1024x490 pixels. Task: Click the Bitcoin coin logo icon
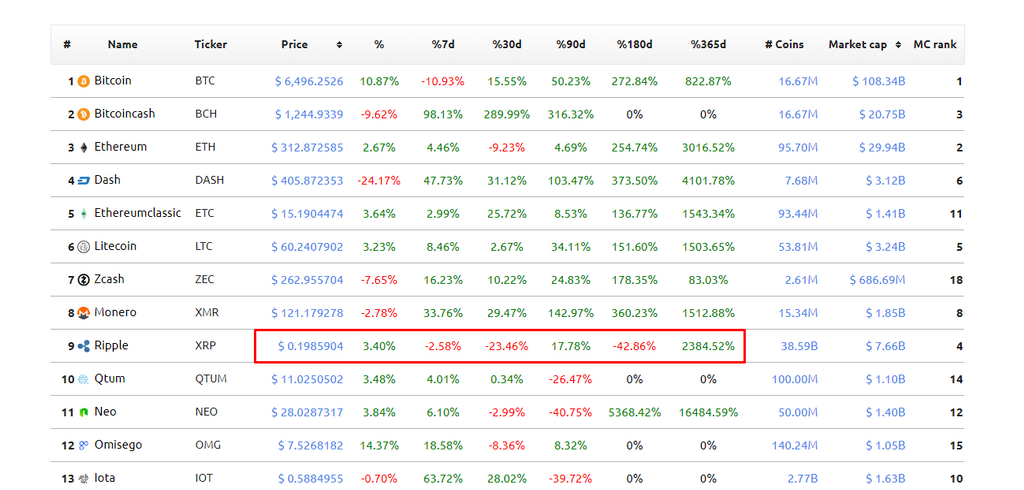(x=84, y=82)
